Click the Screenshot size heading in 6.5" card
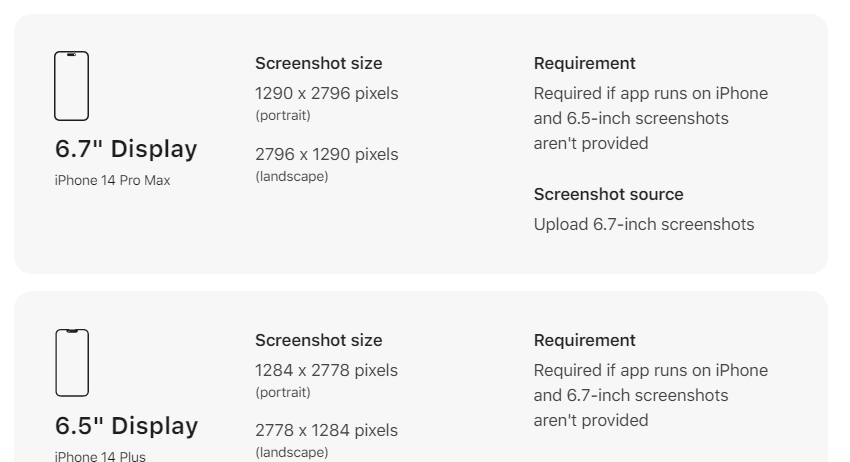The width and height of the screenshot is (850, 462). pyautogui.click(x=319, y=341)
